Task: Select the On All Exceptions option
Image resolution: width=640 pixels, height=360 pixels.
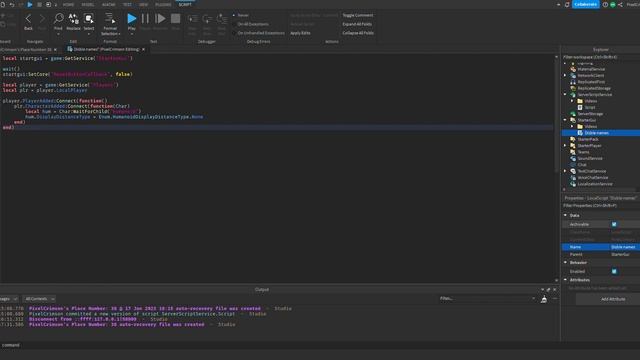Action: [251, 24]
